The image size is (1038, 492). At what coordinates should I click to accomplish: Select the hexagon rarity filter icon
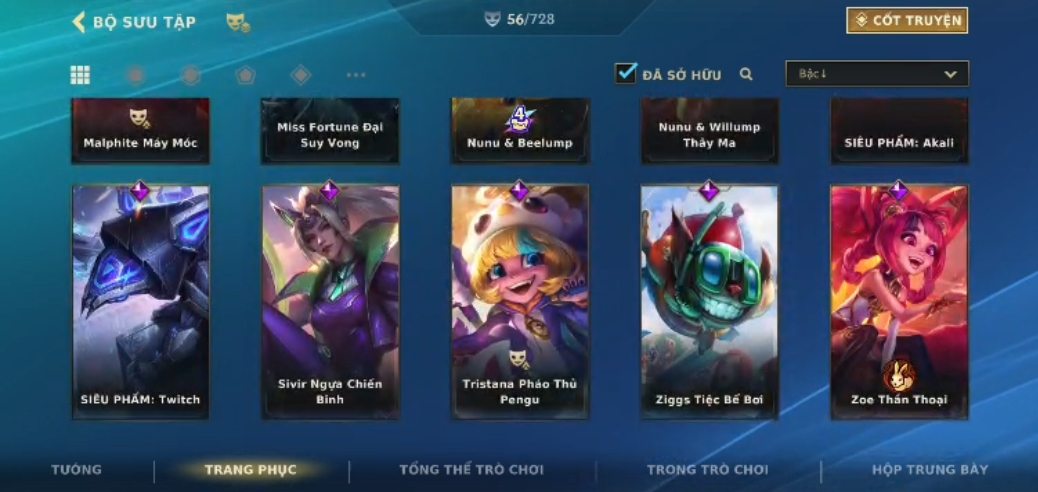tap(191, 75)
